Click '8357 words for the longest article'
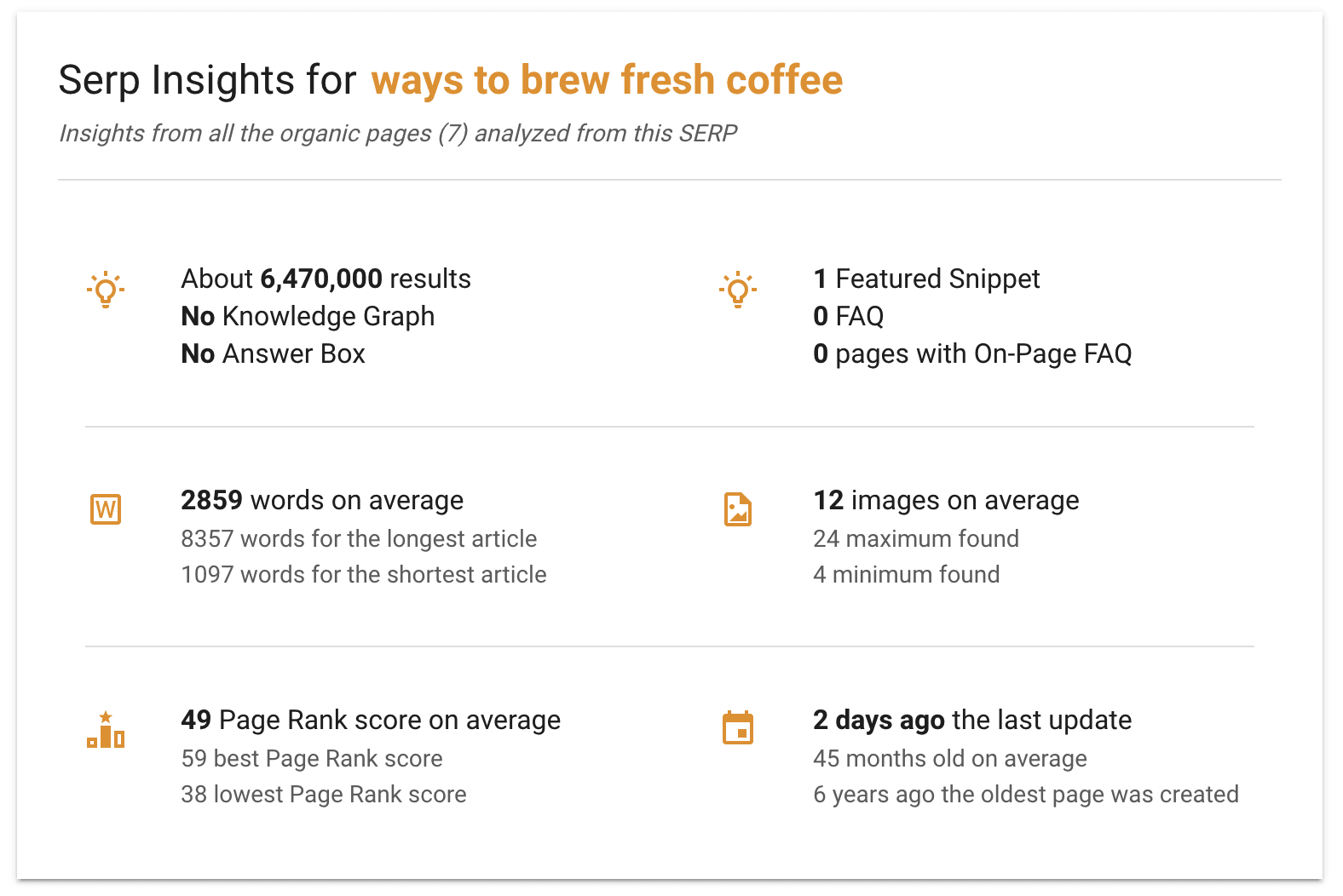The width and height of the screenshot is (1343, 896). [359, 538]
